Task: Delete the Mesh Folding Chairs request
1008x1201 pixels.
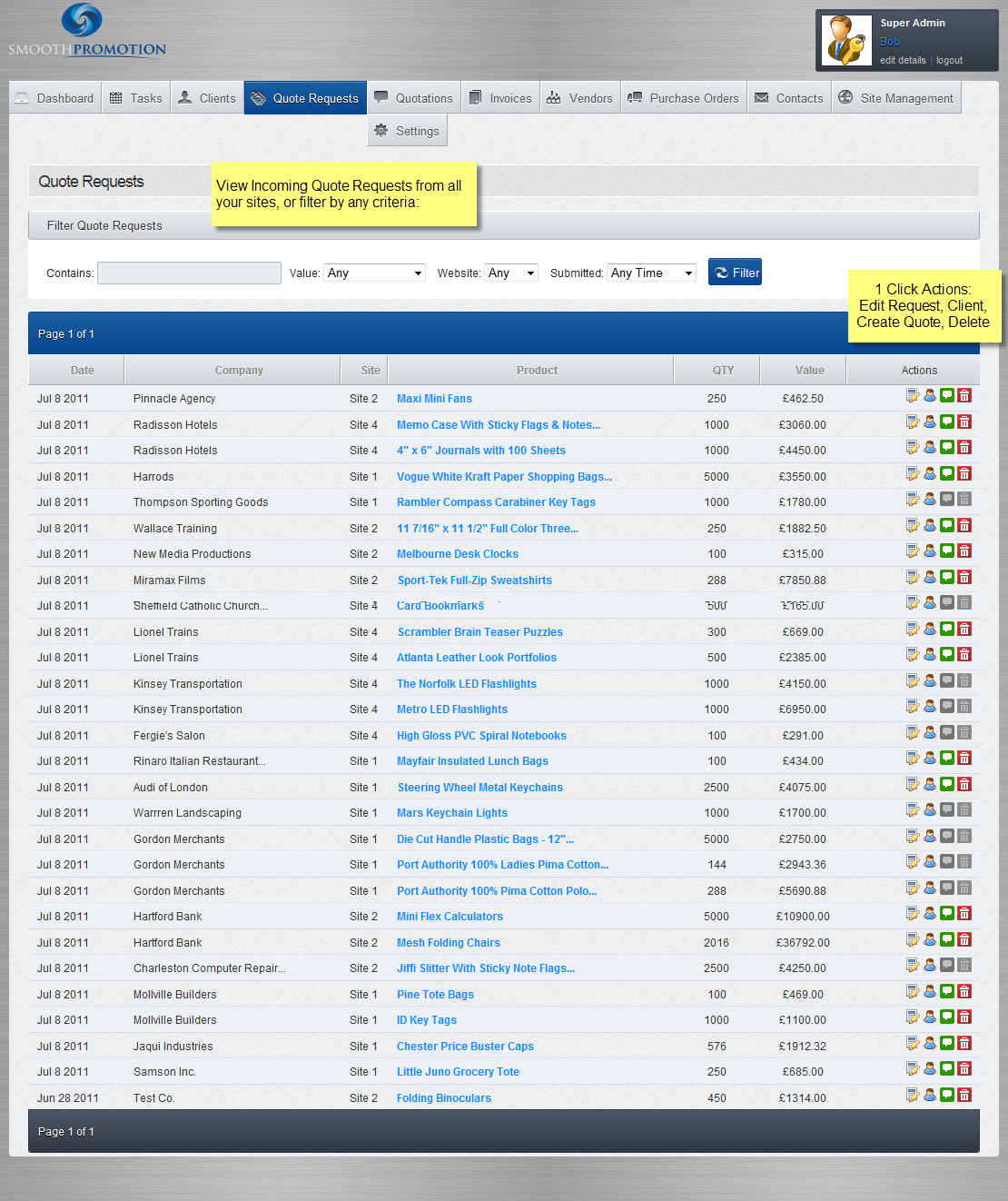Action: (x=964, y=939)
